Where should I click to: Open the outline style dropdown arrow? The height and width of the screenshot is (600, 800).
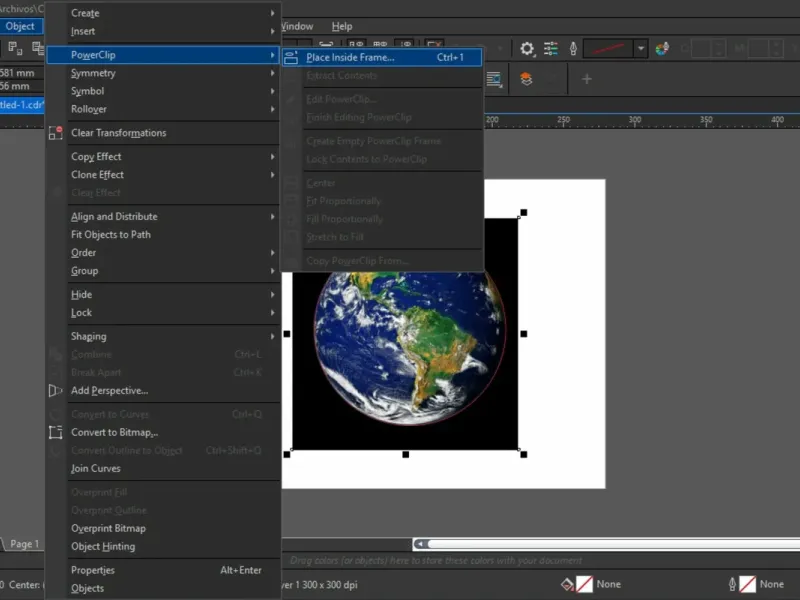coord(642,48)
